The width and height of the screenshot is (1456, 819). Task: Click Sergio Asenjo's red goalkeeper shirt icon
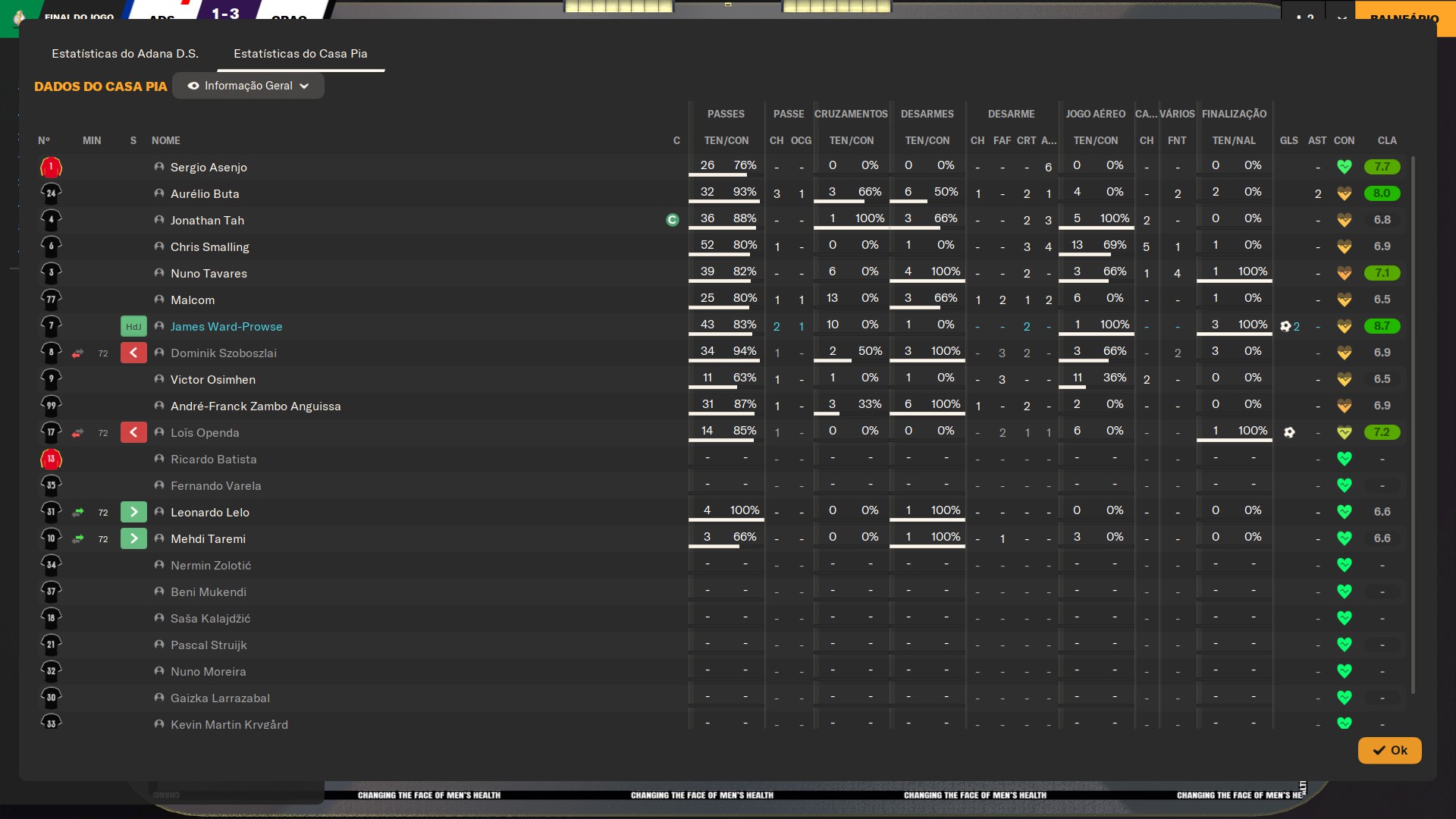click(51, 167)
